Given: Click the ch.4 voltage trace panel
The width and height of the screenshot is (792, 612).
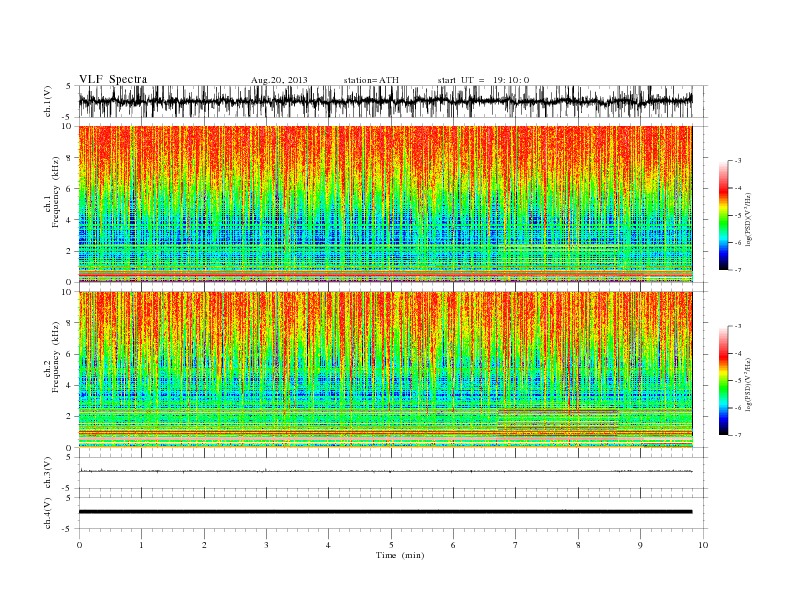Looking at the screenshot, I should (393, 513).
